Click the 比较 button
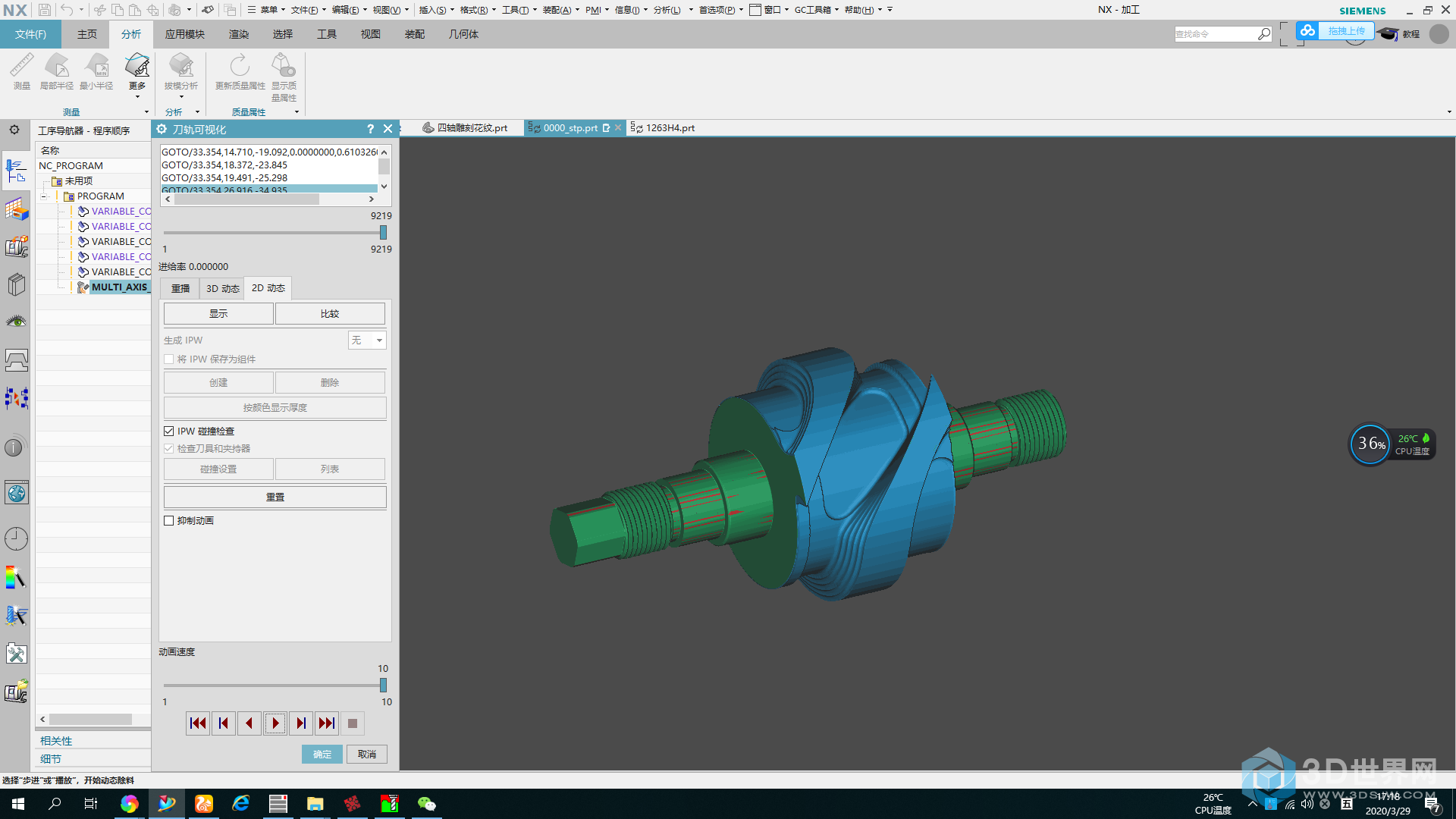Screen dimensions: 1456x819 click(x=330, y=313)
